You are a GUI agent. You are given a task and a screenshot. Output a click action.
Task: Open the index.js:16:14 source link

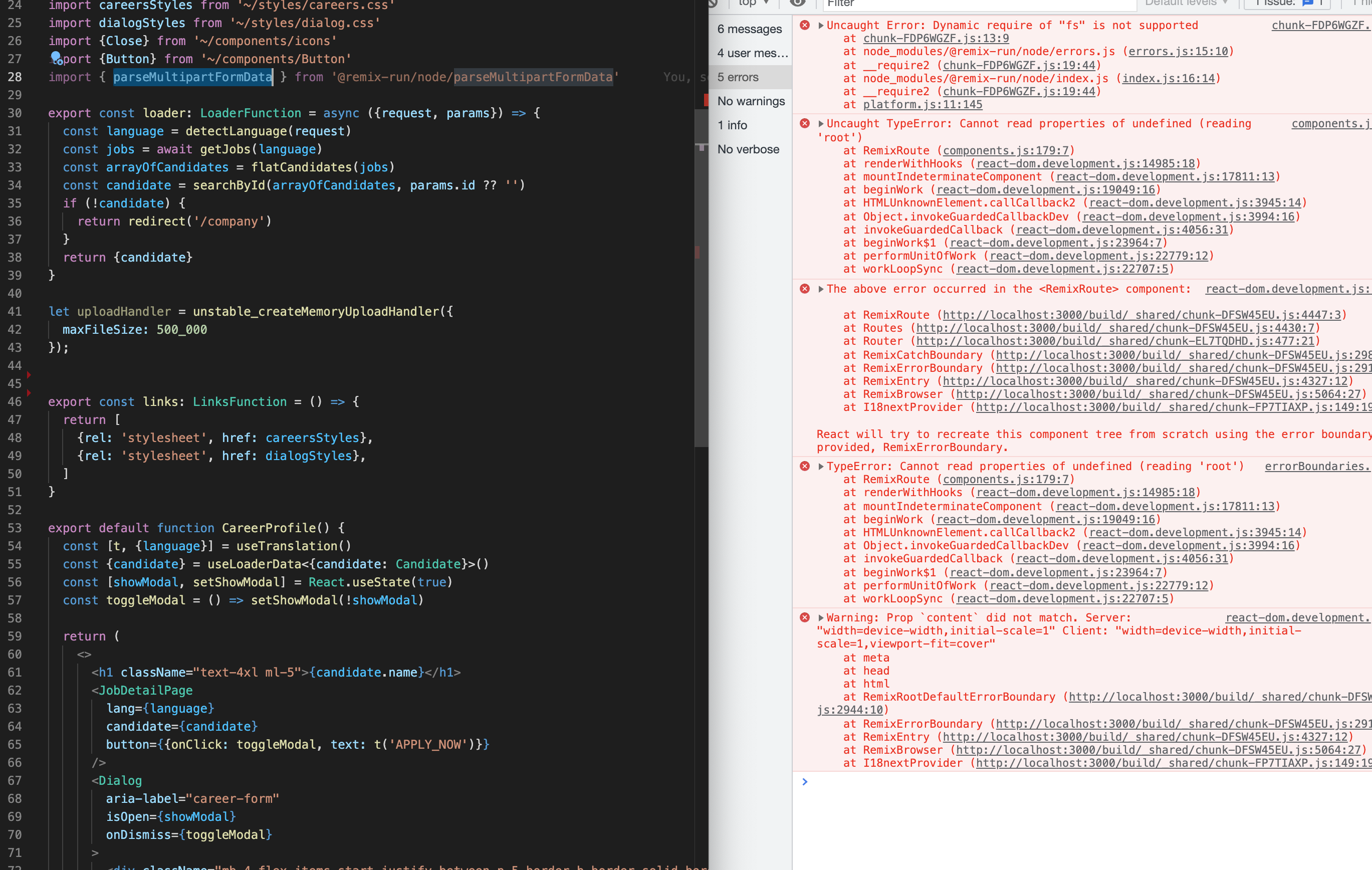pos(1169,78)
